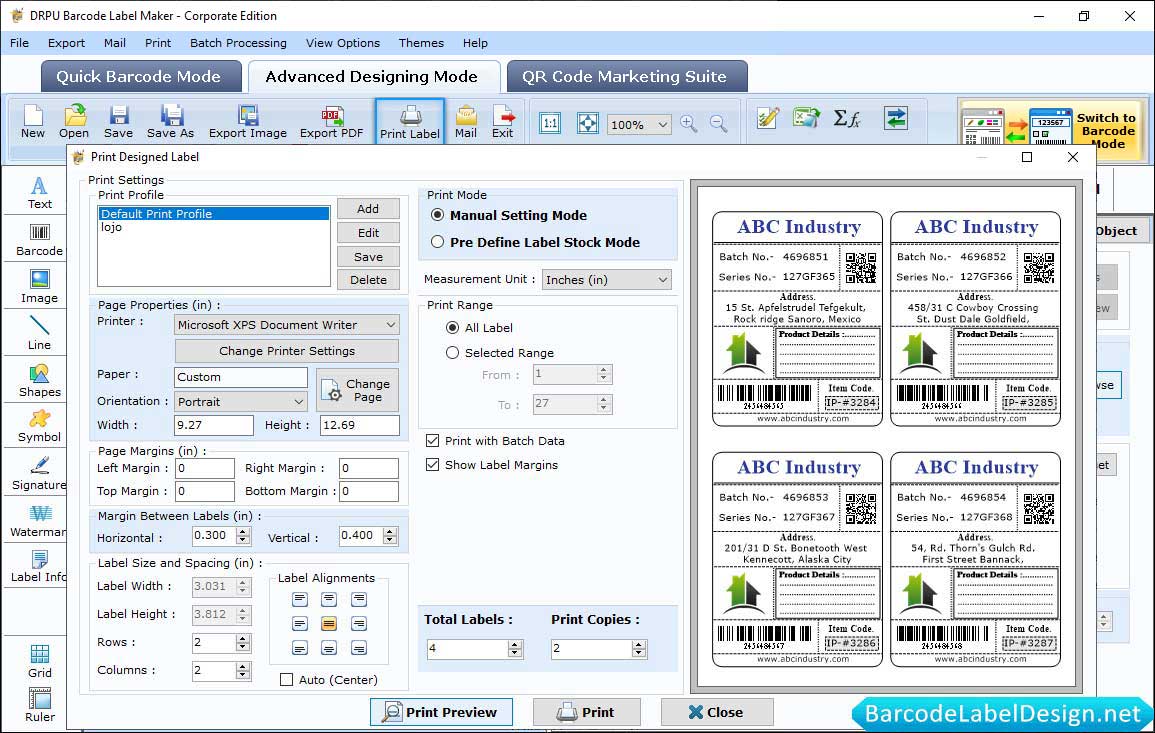Select Manual Setting Mode radio button

point(438,215)
